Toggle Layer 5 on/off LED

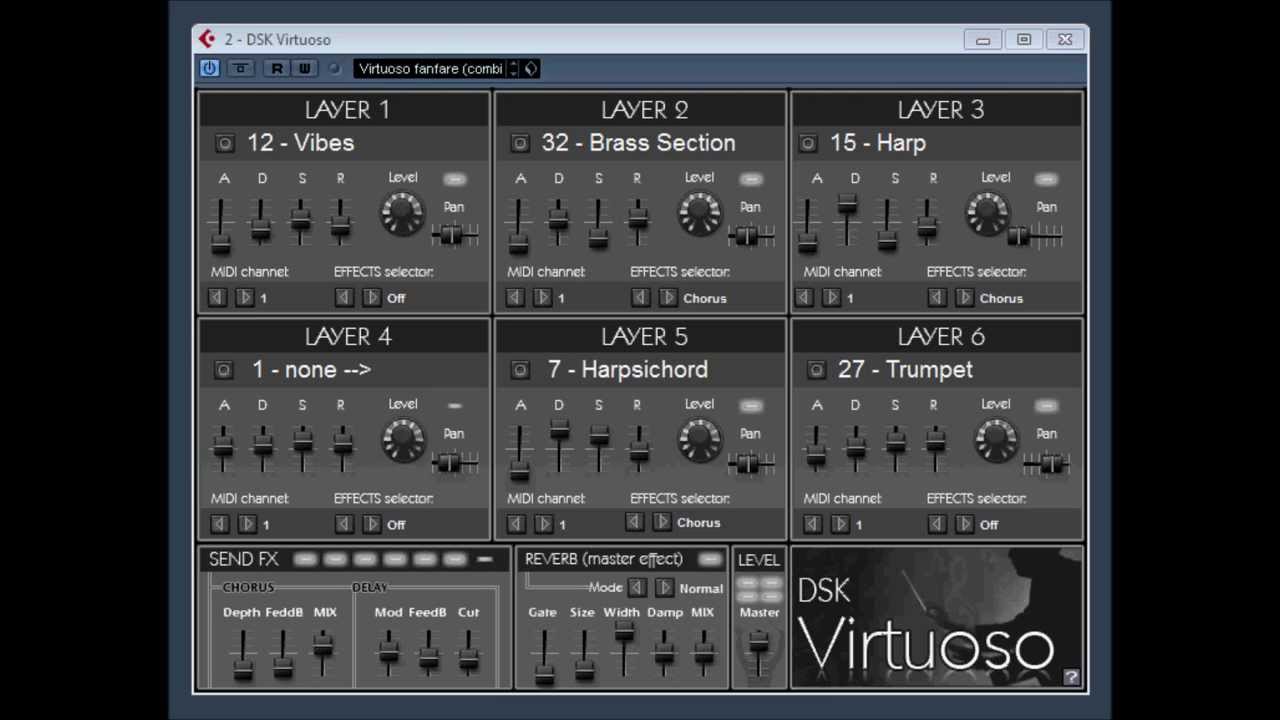[751, 406]
